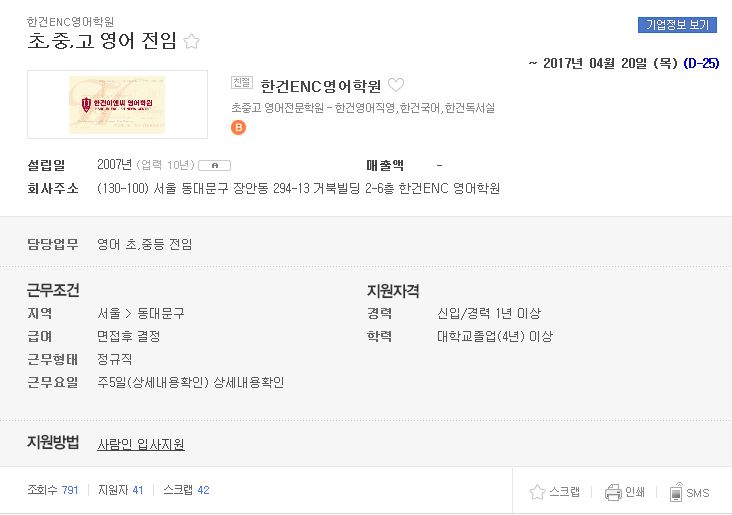Screen dimensions: 732x515
Task: Click the star icon next to job title
Action: (191, 42)
